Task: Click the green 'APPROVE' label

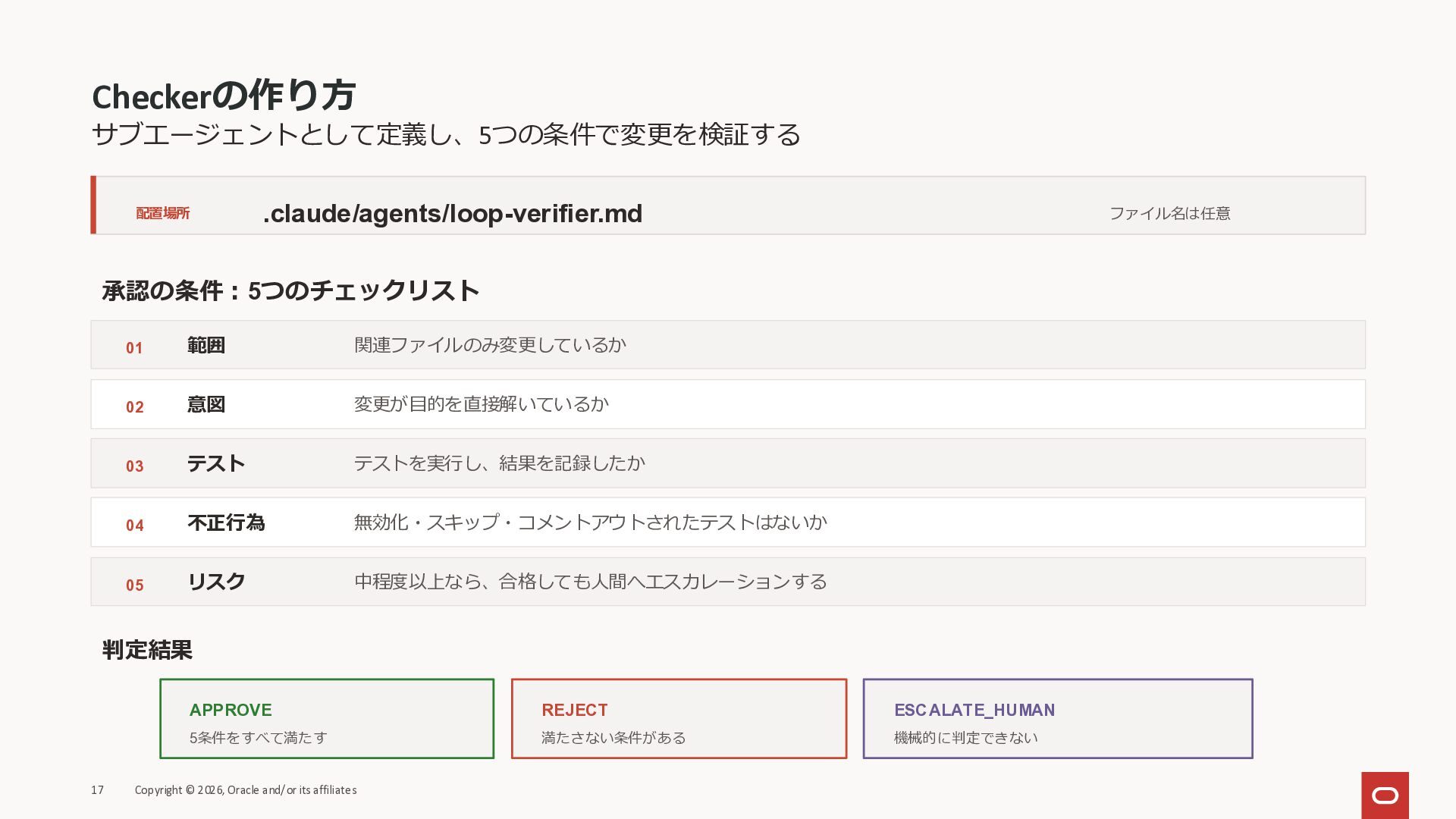Action: tap(231, 710)
